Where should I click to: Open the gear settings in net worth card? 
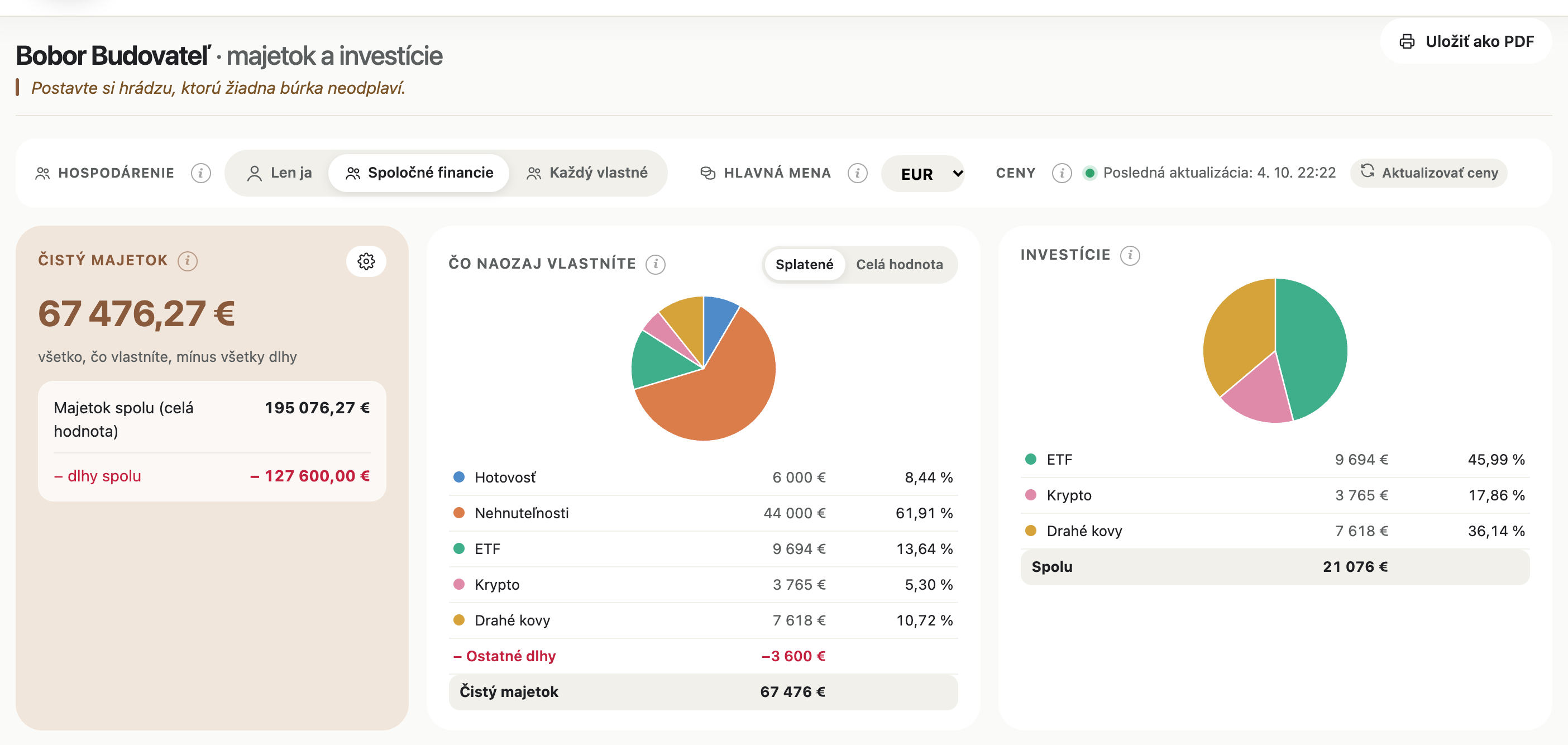(366, 261)
